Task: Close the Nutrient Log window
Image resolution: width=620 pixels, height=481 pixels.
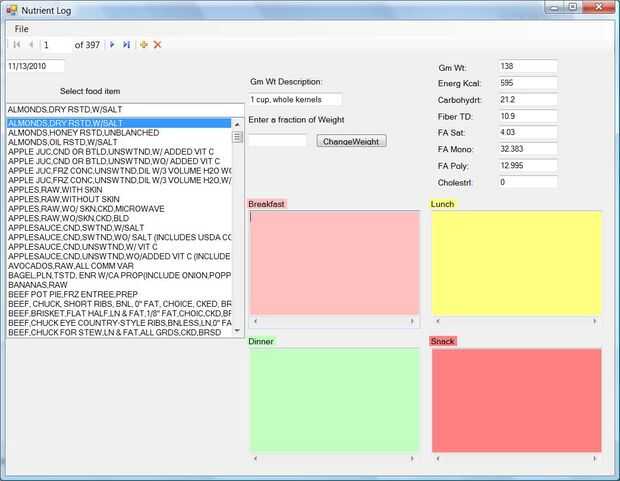Action: pyautogui.click(x=599, y=7)
